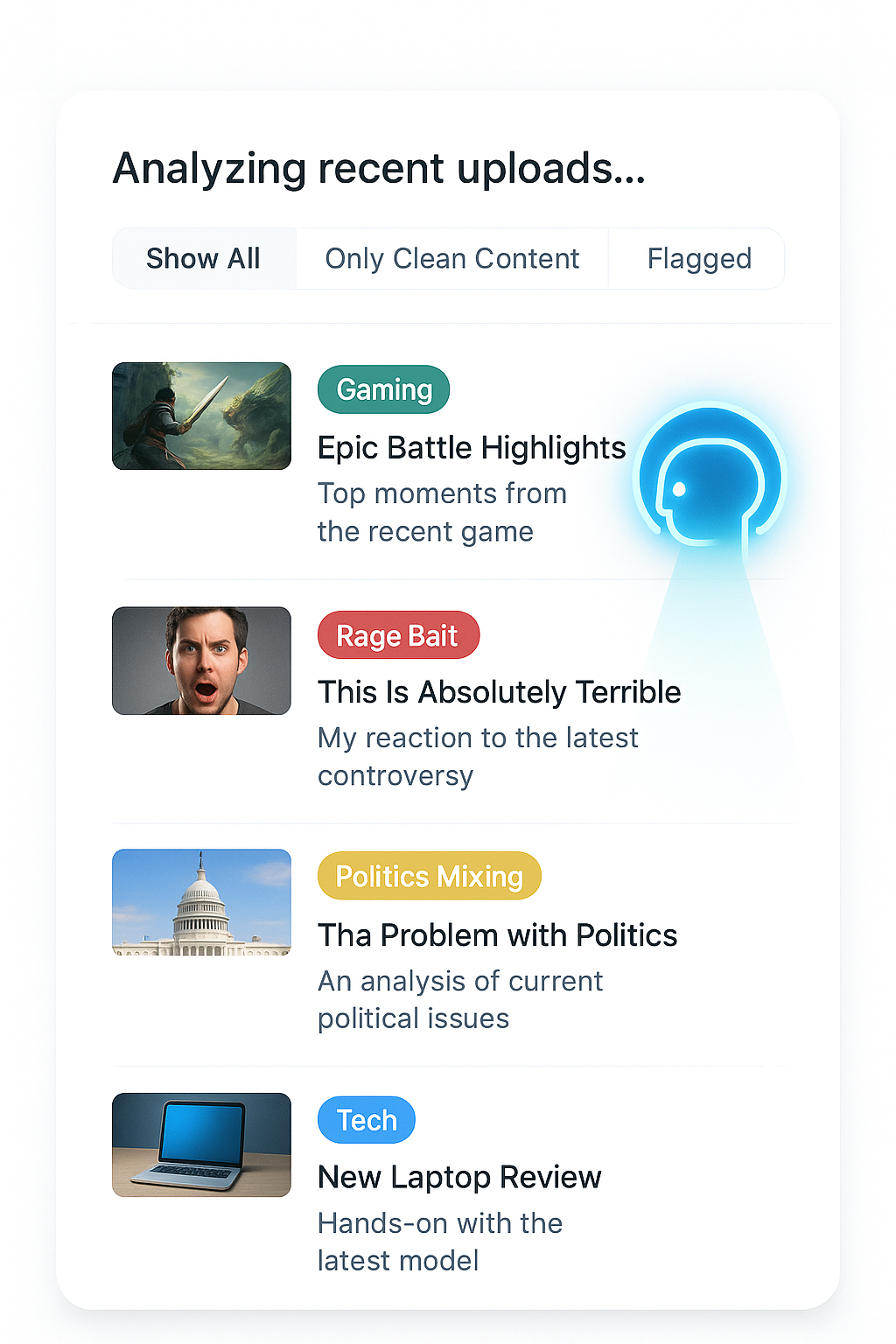The image size is (896, 1344).
Task: Open Tha Problem with Politics title
Action: [x=497, y=935]
